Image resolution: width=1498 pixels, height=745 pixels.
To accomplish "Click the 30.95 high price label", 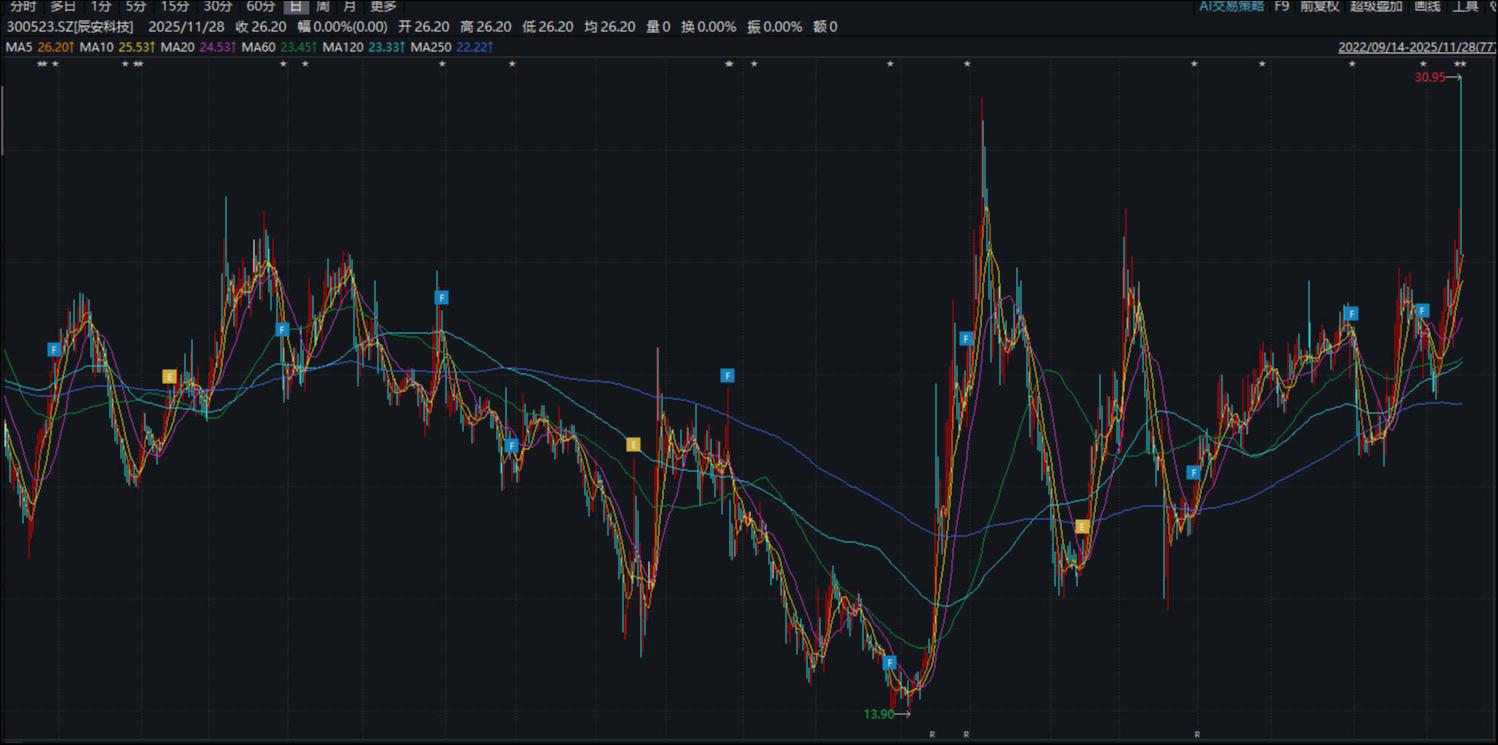I will (1430, 77).
